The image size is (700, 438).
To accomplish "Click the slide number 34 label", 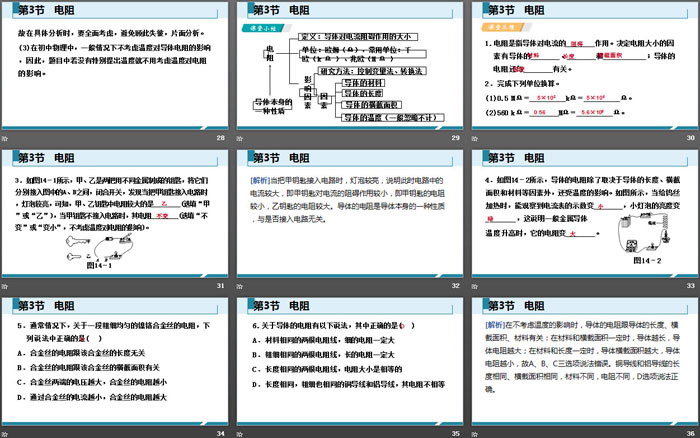I will [220, 432].
